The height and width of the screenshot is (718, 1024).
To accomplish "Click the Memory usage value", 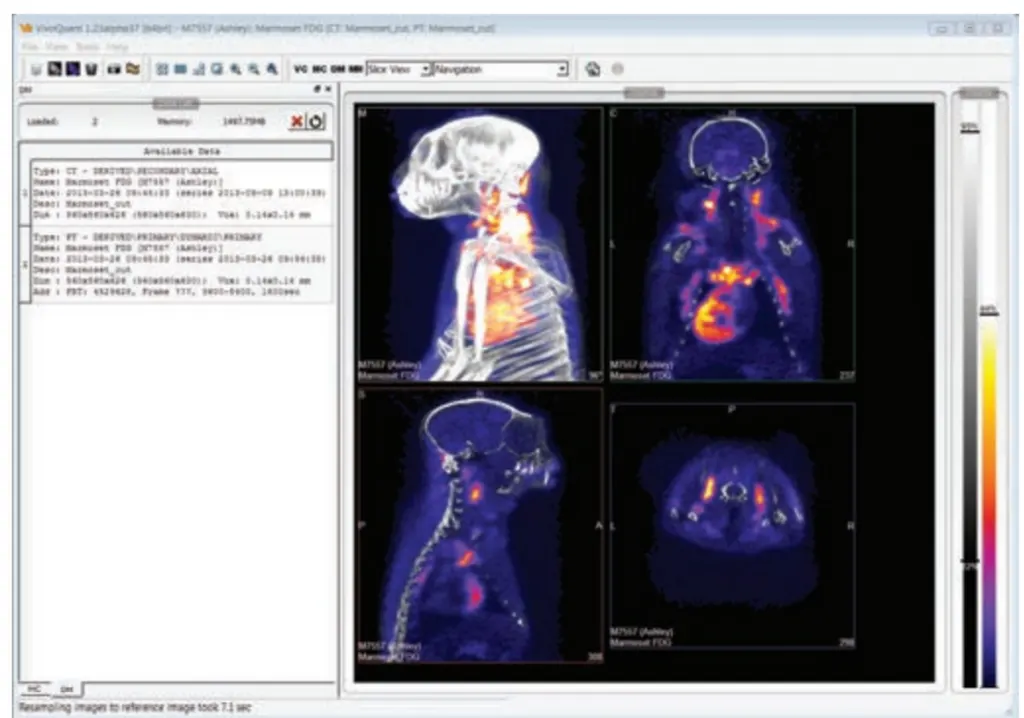I will pos(244,122).
